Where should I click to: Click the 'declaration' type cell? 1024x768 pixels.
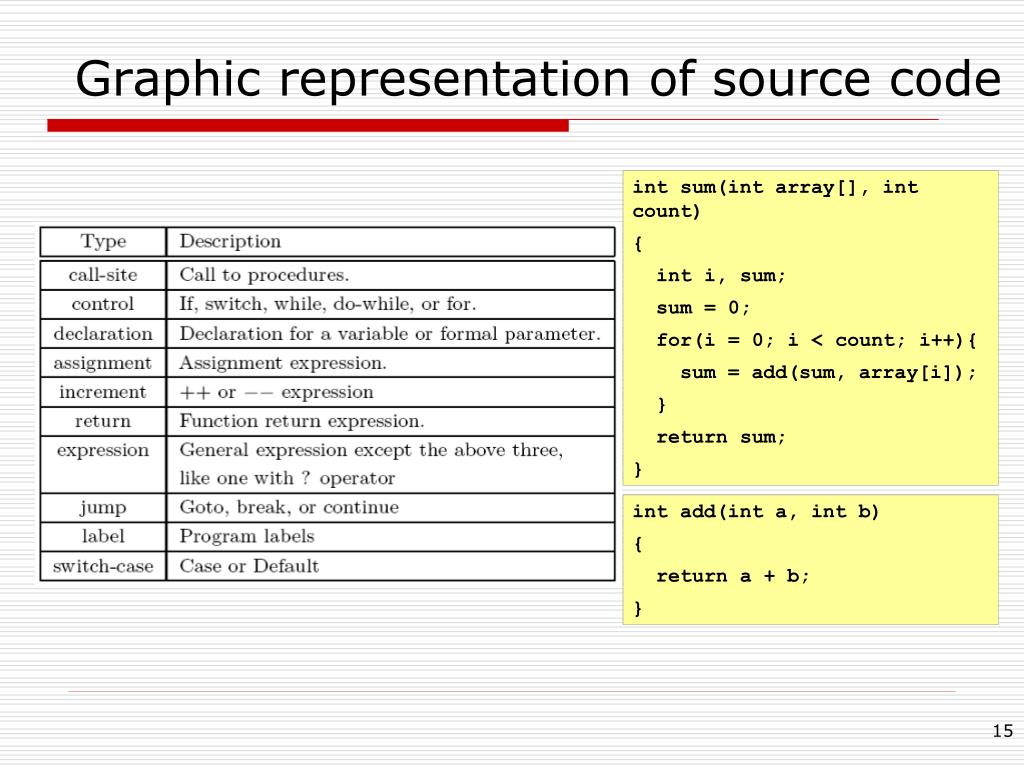tap(103, 334)
